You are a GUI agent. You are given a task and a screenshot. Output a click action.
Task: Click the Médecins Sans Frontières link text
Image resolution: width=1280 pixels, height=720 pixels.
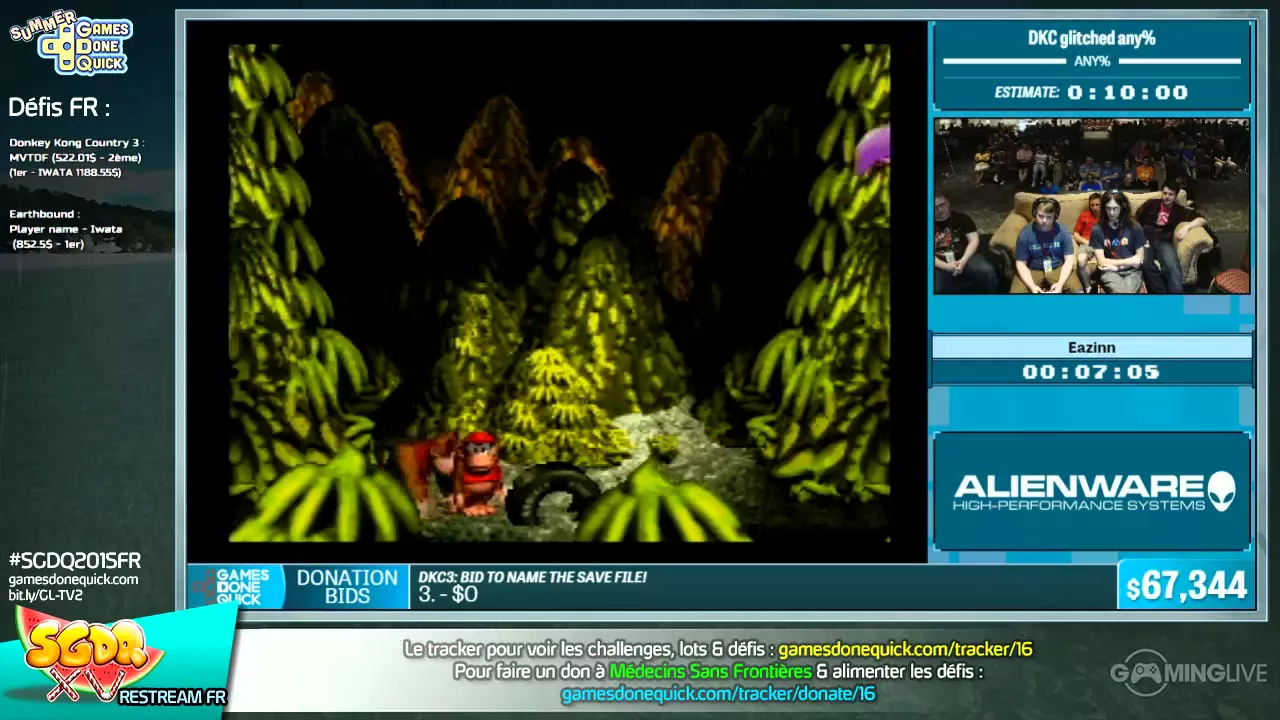710,672
